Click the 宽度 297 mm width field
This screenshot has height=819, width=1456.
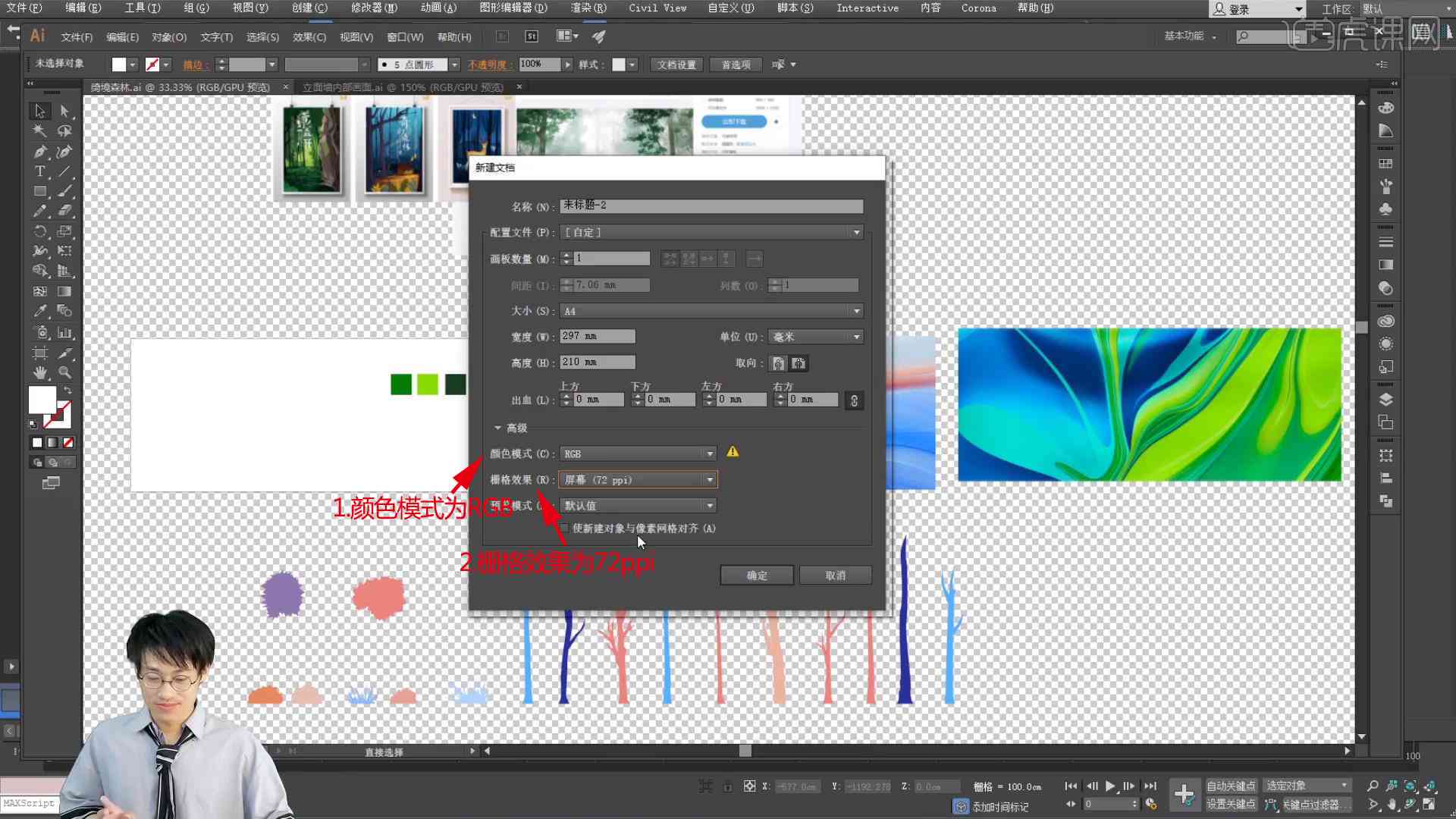pos(598,336)
